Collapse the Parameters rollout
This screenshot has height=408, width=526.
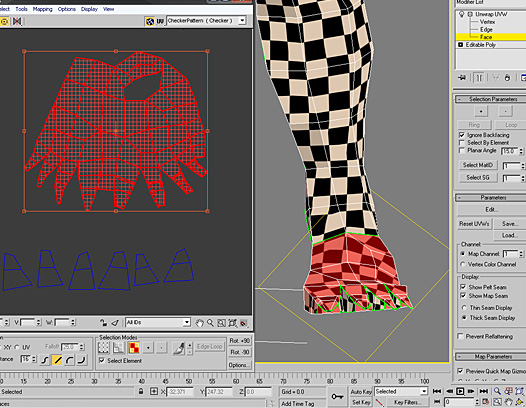(x=490, y=197)
